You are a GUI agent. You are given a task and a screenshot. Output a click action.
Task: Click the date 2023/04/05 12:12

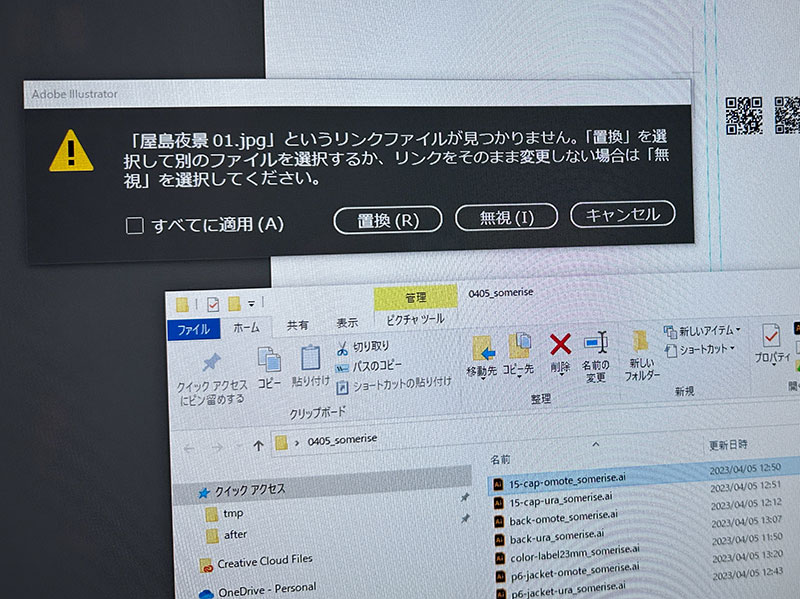[x=746, y=504]
